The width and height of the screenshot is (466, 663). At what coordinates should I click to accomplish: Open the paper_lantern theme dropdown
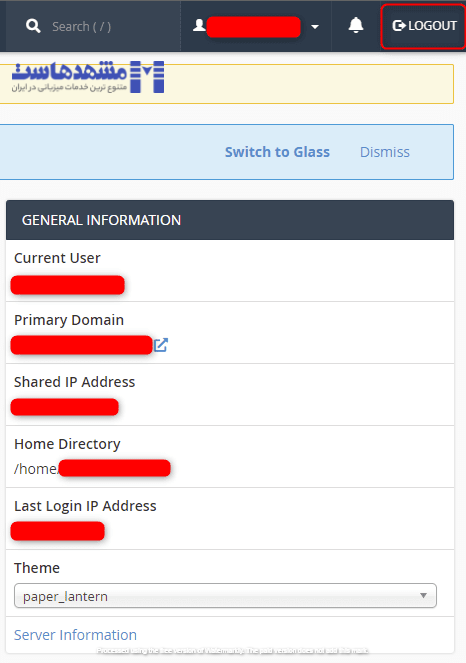[225, 596]
